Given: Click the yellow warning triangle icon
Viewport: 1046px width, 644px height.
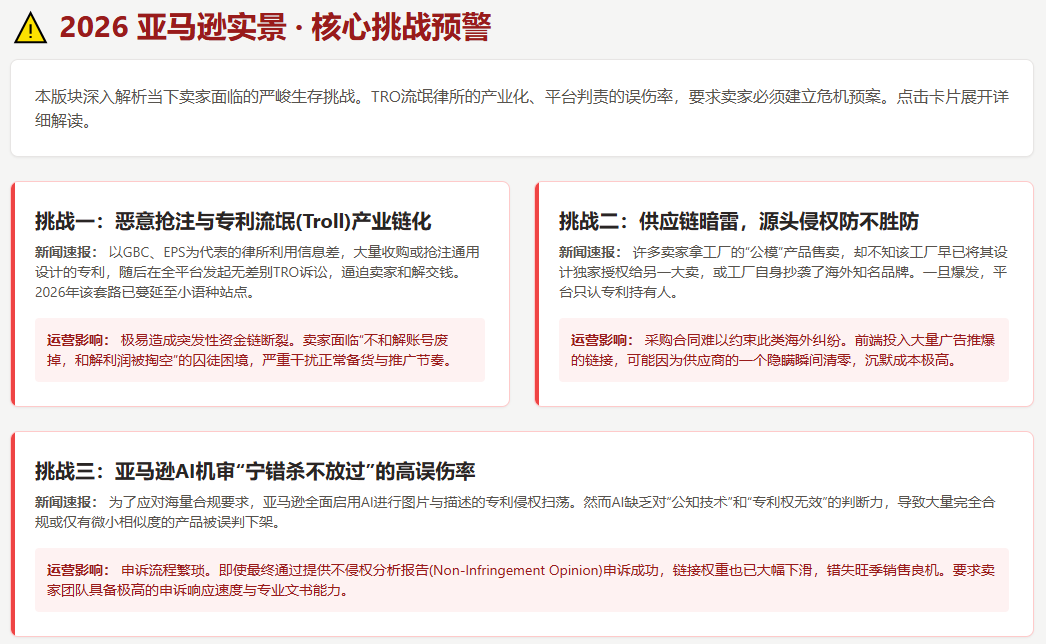Looking at the screenshot, I should pyautogui.click(x=31, y=29).
